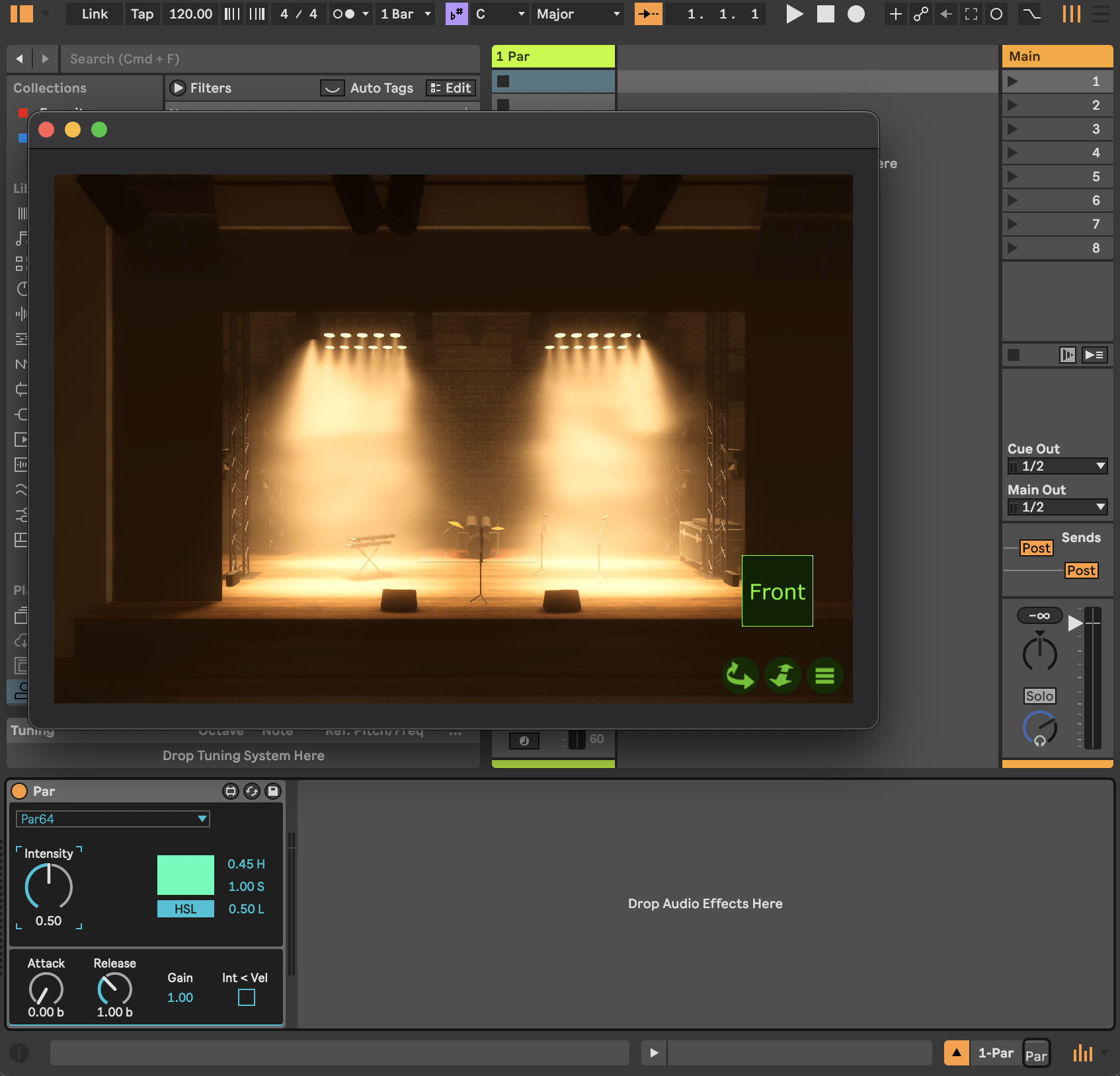
Task: Click the Edit button in browser
Action: [450, 88]
